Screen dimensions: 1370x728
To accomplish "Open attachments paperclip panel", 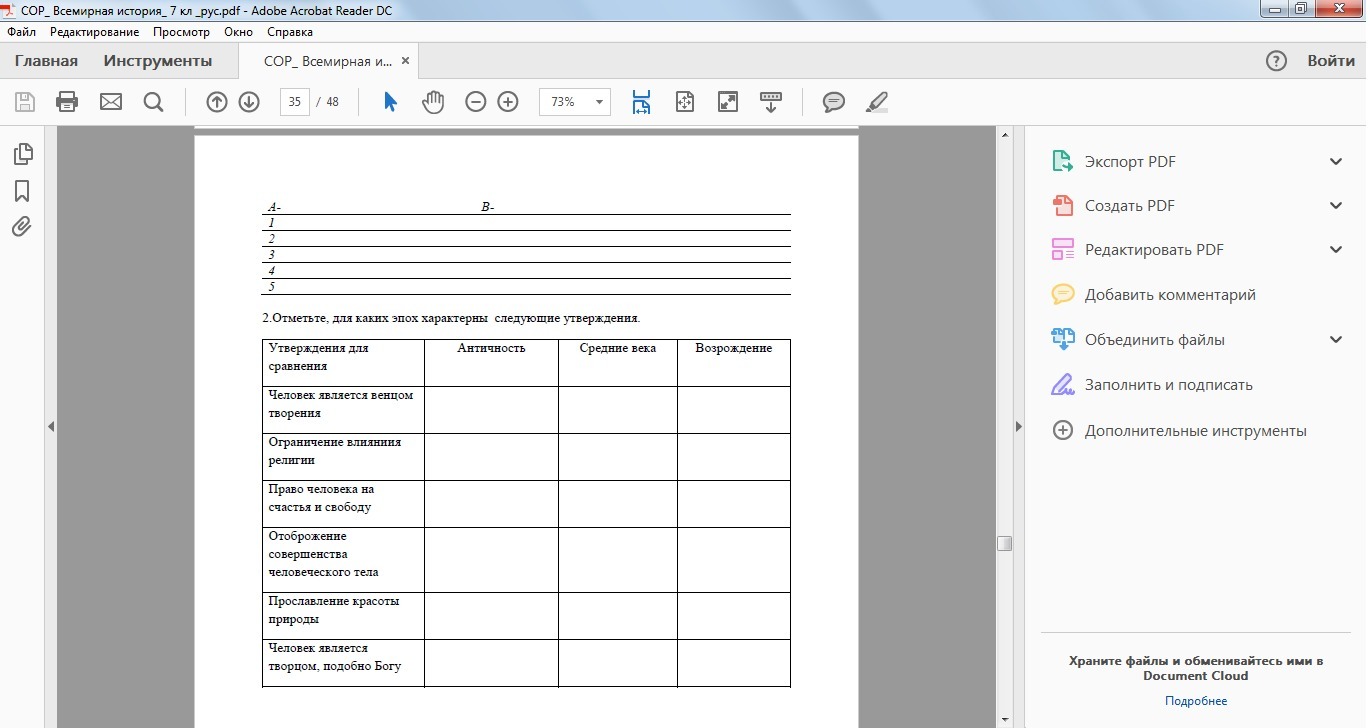I will point(22,227).
